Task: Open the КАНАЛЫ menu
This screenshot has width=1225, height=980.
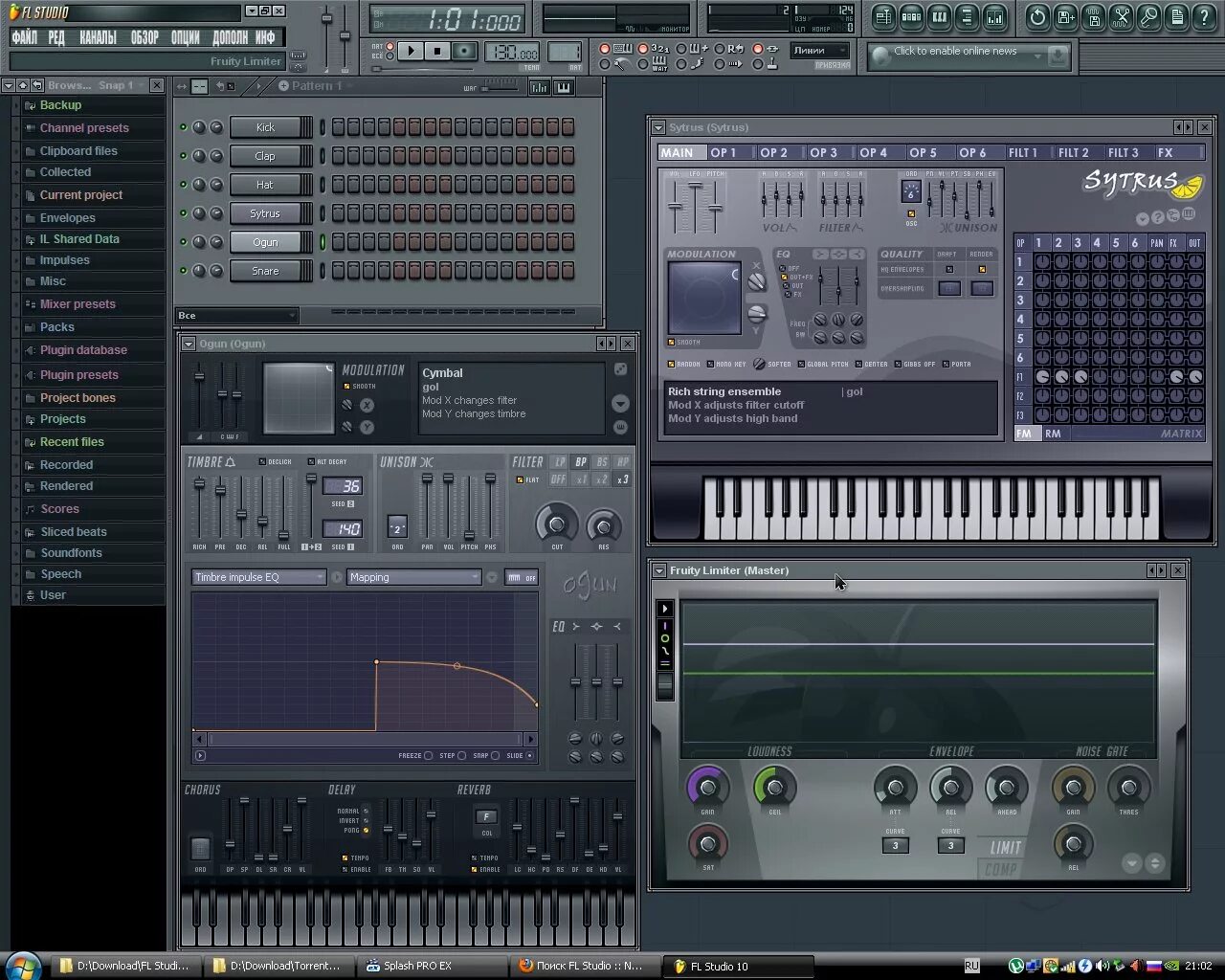Action: [x=98, y=37]
